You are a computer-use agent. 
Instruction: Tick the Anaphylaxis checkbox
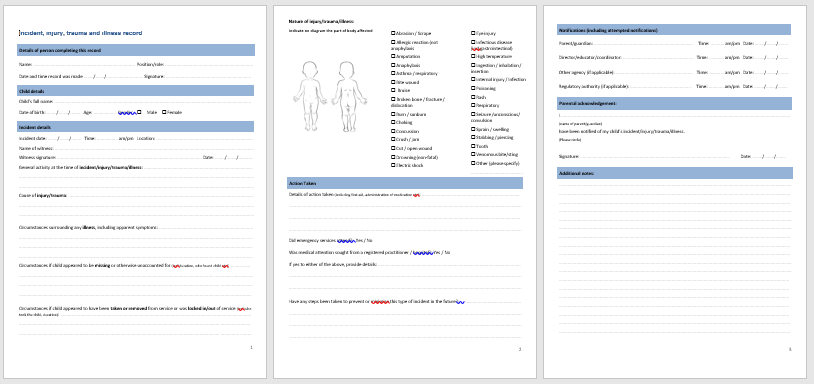pos(393,65)
